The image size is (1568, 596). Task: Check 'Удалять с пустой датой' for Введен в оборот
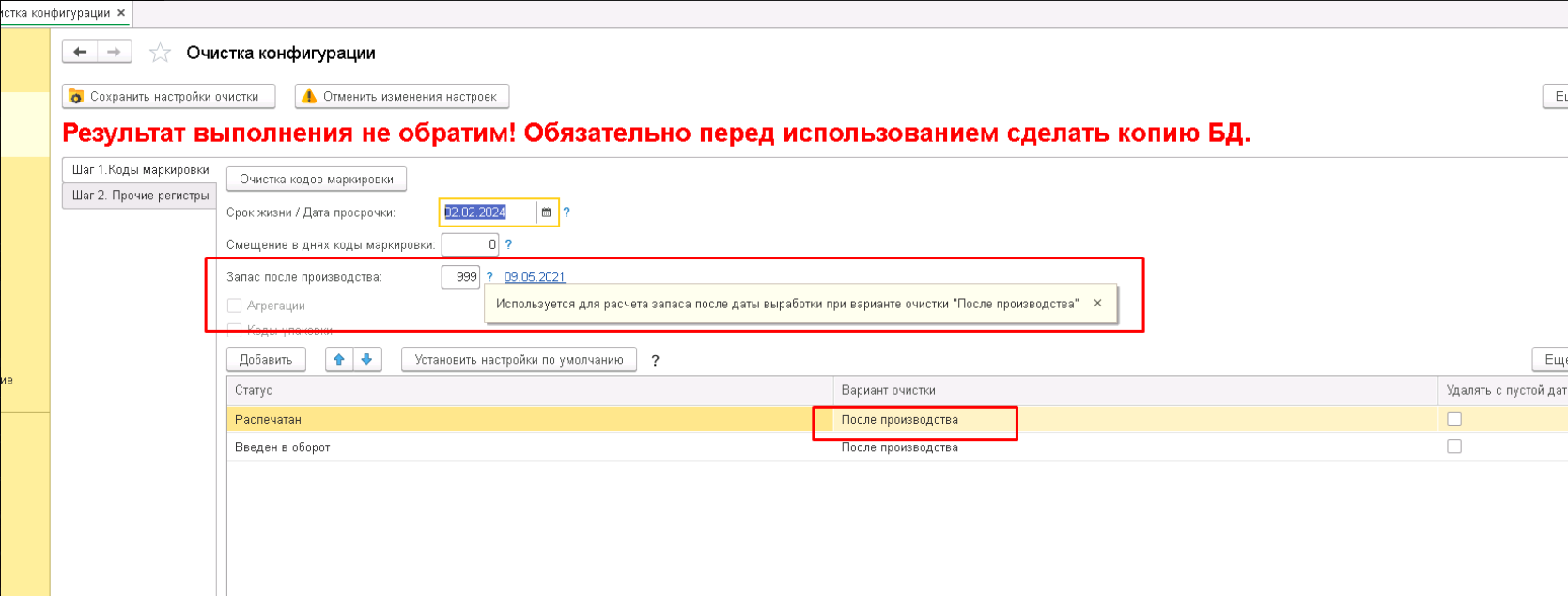coord(1454,447)
